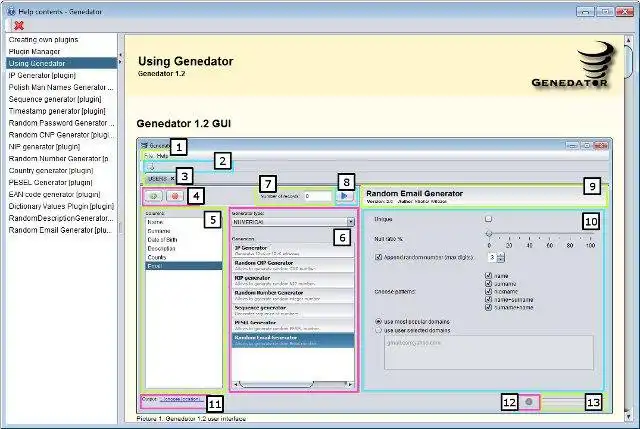Select Sequence generator in the pictured generators list
640x429 pixels.
[293, 310]
